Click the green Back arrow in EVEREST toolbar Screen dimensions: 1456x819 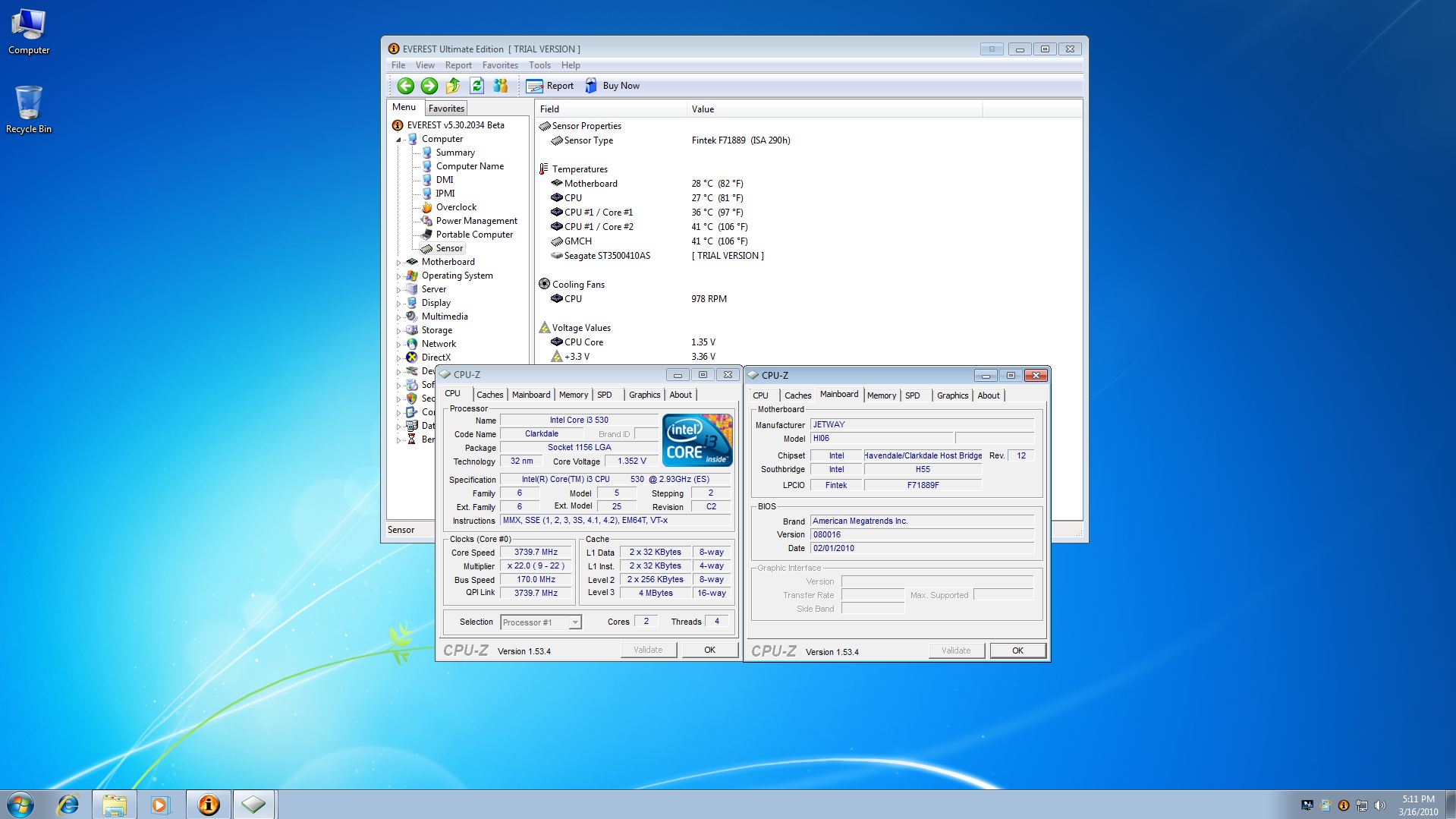tap(405, 86)
